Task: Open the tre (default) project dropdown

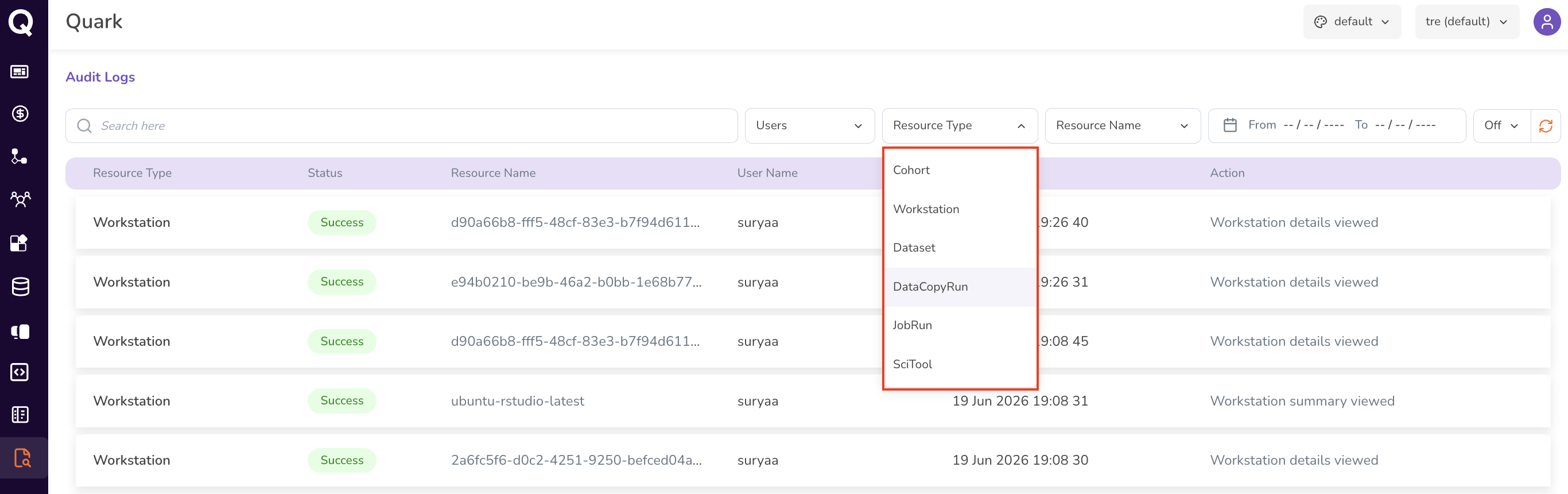Action: tap(1466, 22)
